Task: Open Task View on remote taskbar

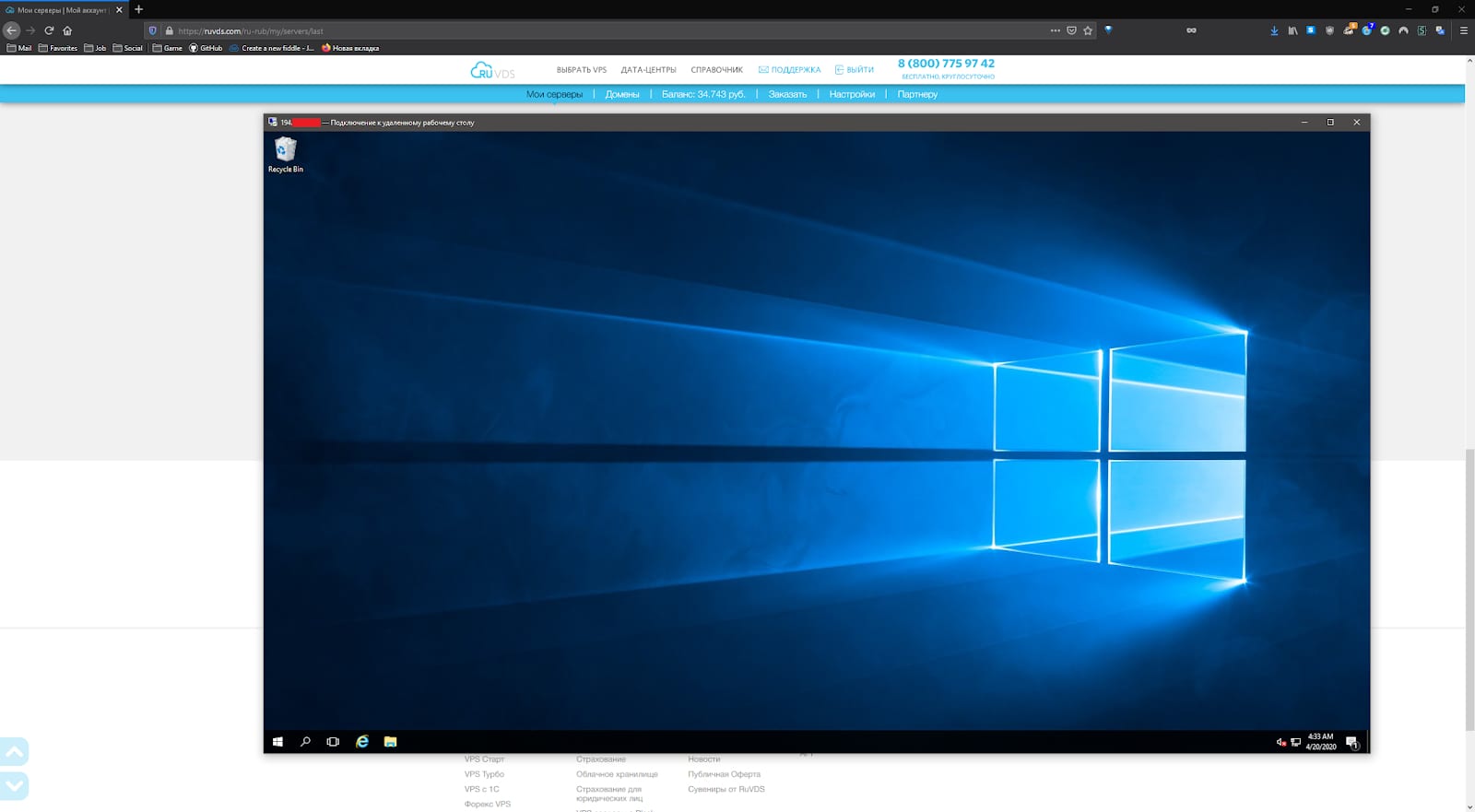Action: (x=333, y=742)
